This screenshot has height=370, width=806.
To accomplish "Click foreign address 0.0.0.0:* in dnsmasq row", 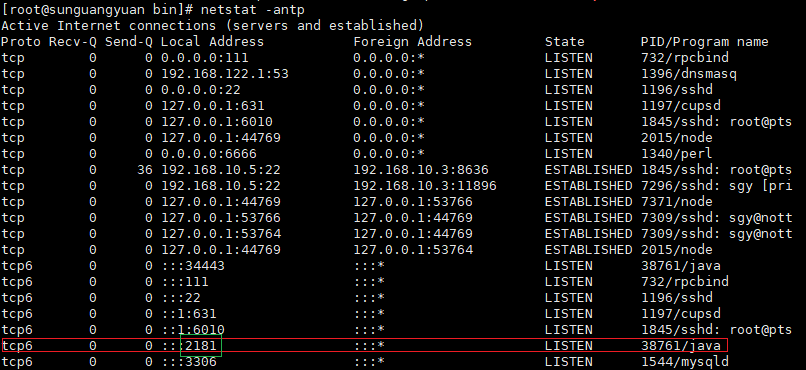I will click(x=389, y=73).
